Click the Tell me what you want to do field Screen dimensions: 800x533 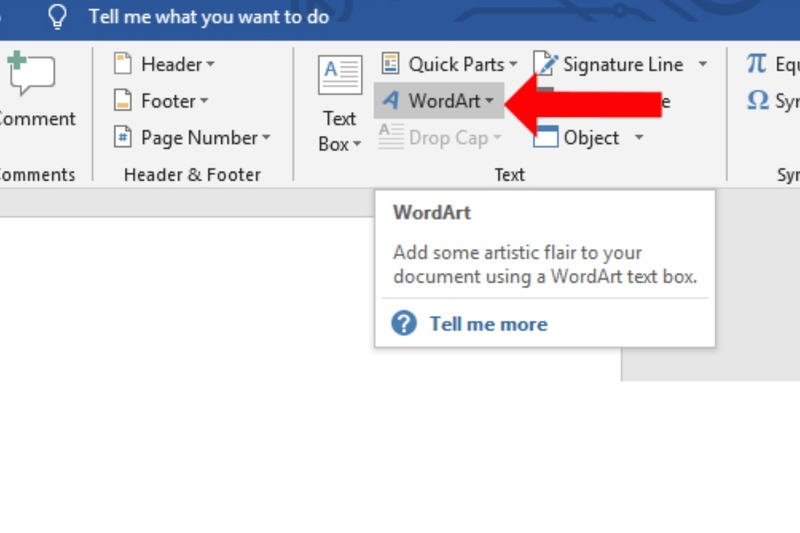click(x=209, y=16)
